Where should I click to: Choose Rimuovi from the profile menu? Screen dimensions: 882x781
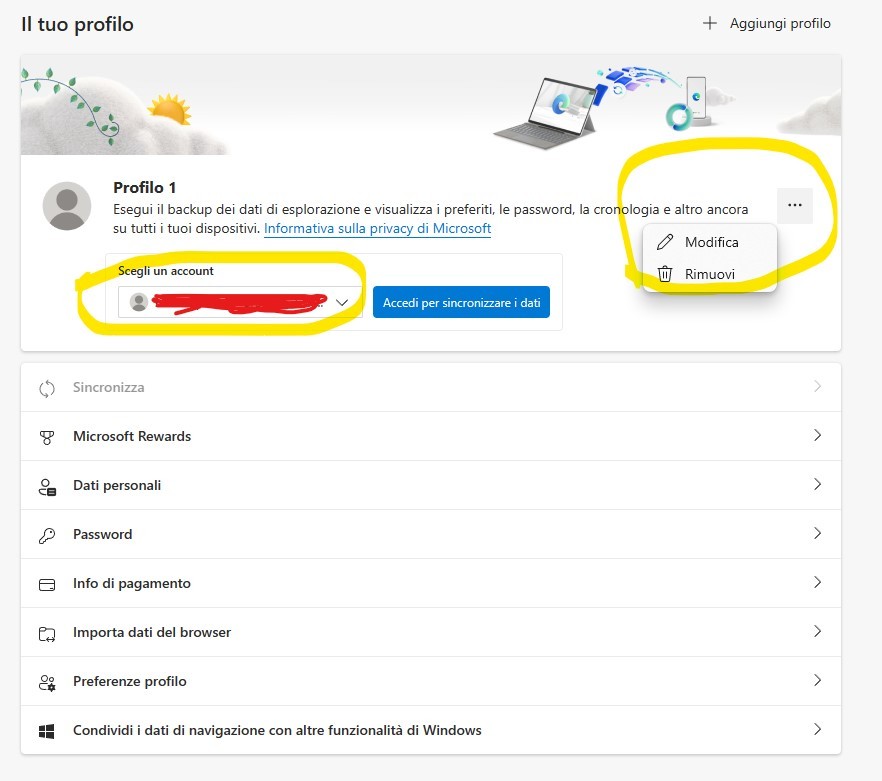pyautogui.click(x=710, y=274)
